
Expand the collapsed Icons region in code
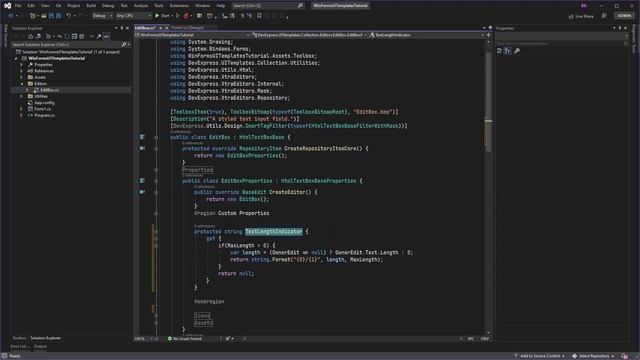(x=202, y=316)
